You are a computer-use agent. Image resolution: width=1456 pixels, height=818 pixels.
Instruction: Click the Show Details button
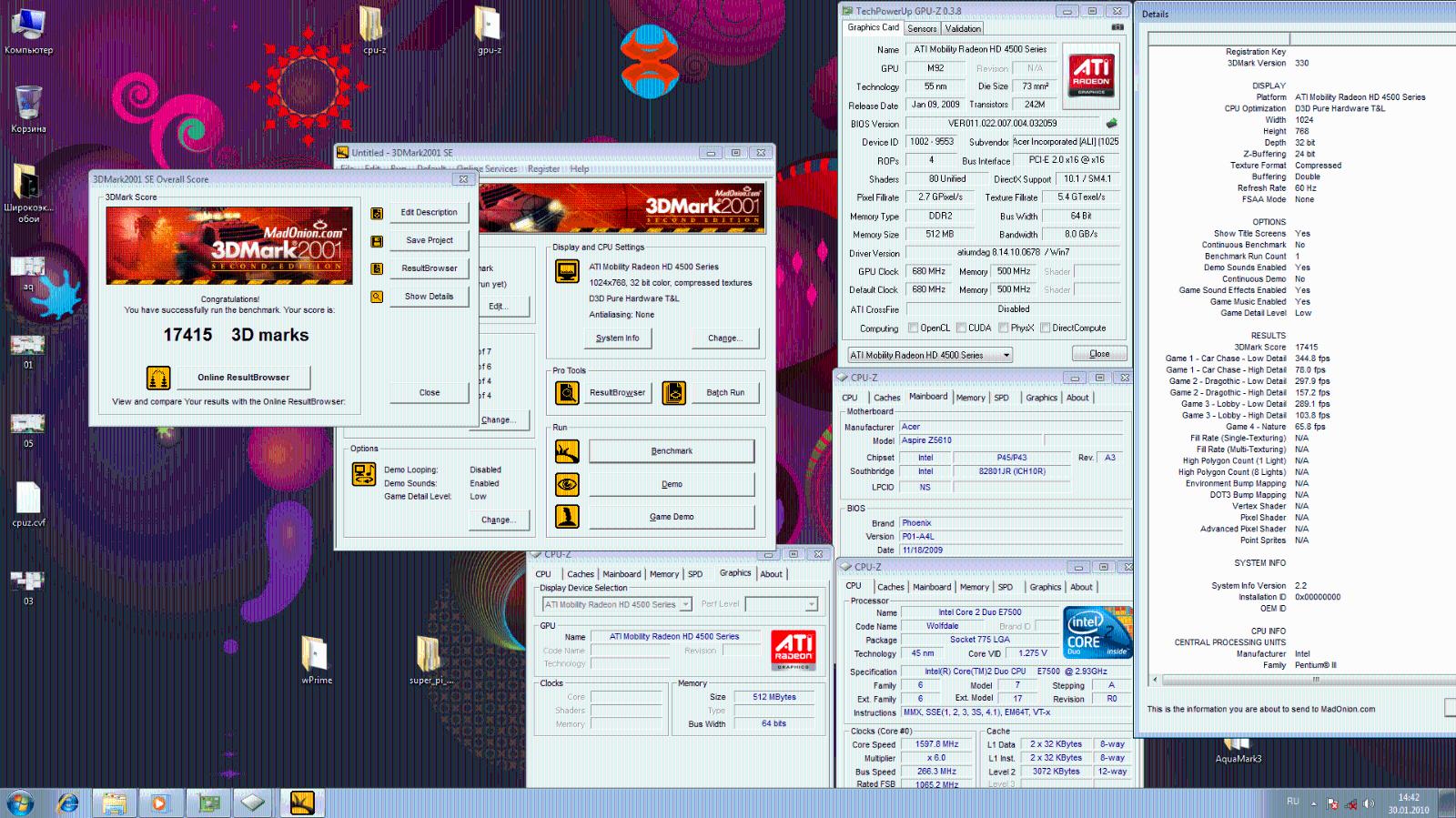tap(430, 297)
